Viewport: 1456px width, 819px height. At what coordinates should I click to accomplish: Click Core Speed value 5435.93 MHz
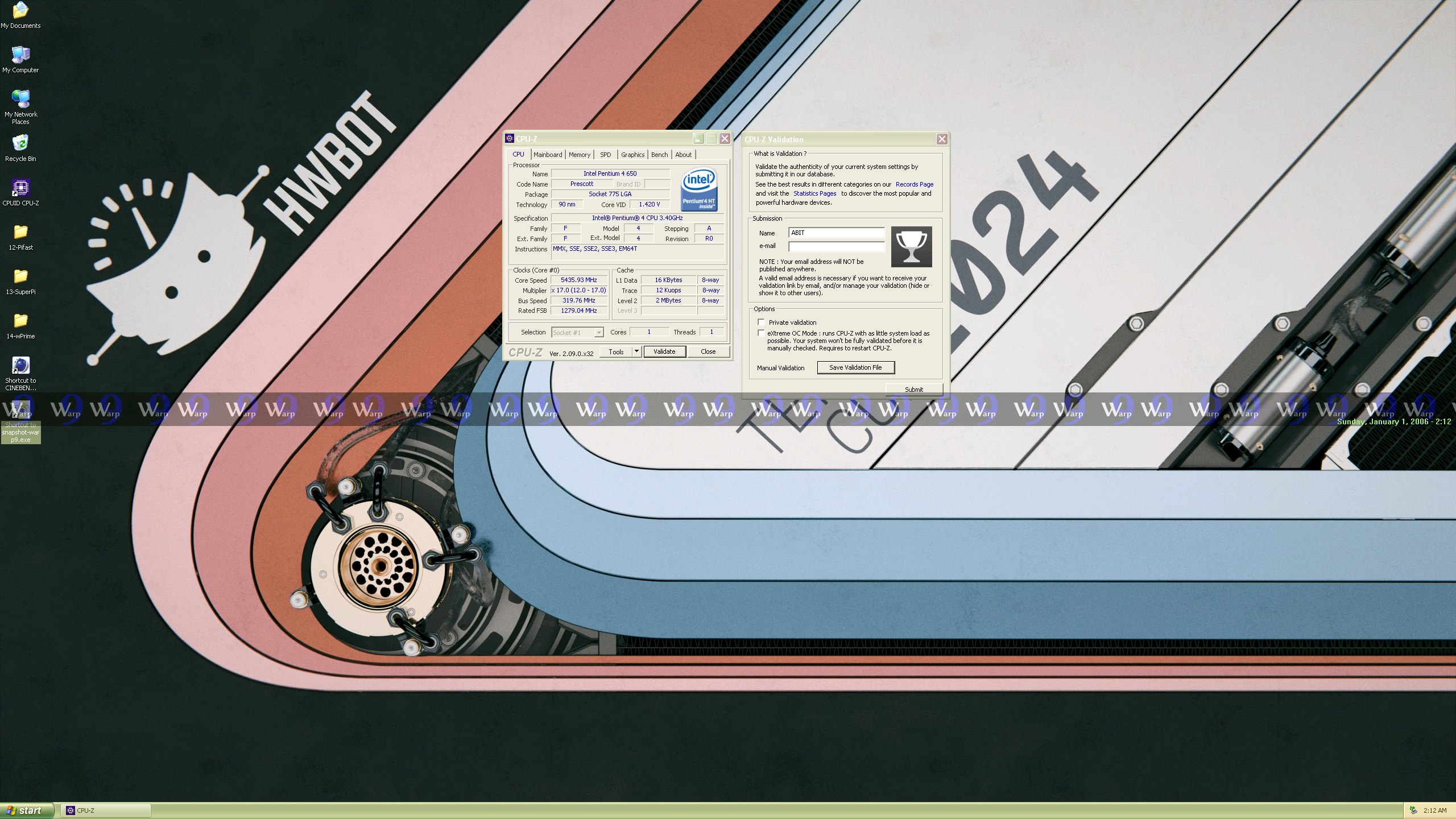coord(579,280)
